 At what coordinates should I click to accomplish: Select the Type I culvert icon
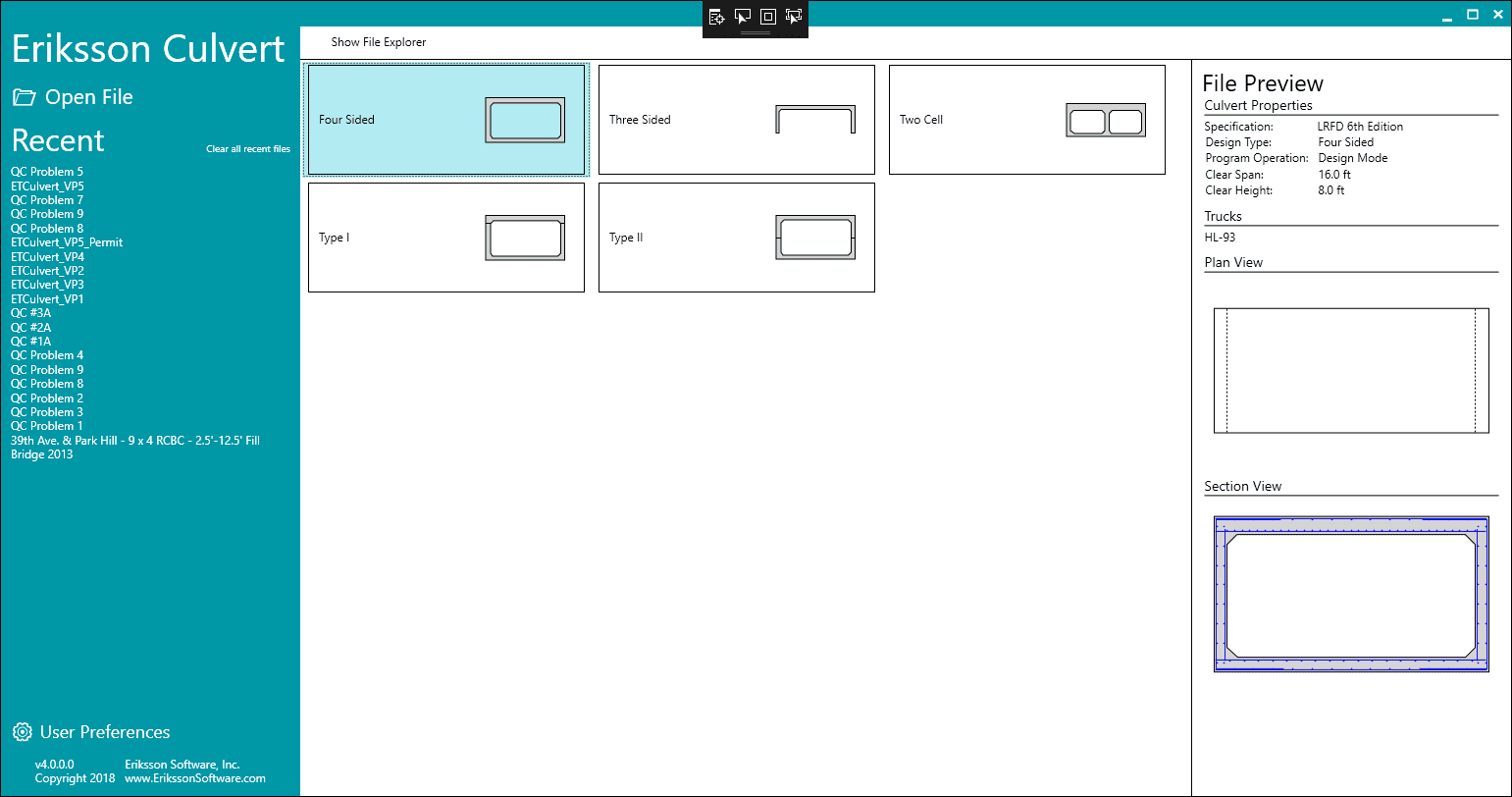pos(525,238)
